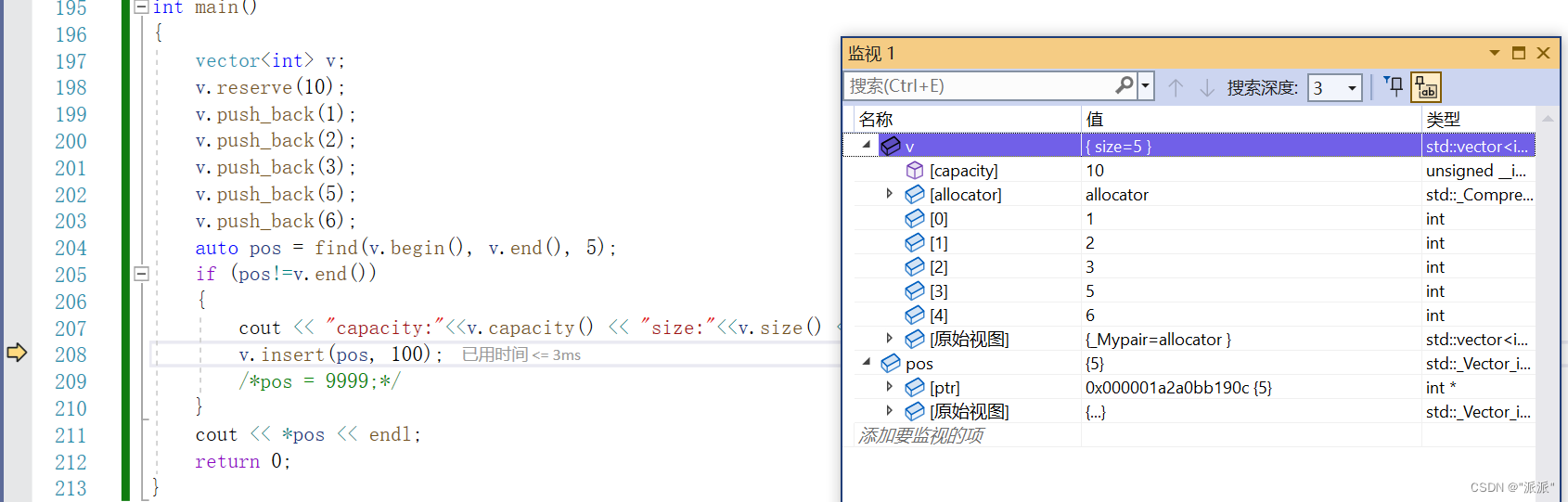Viewport: 1568px width, 502px height.
Task: Open the Watch window options menu arrow
Action: [1494, 53]
